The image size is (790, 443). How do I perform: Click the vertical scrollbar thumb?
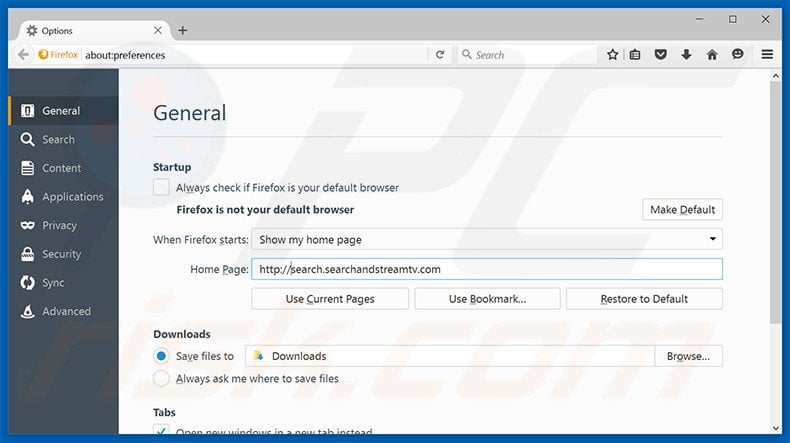(775, 203)
